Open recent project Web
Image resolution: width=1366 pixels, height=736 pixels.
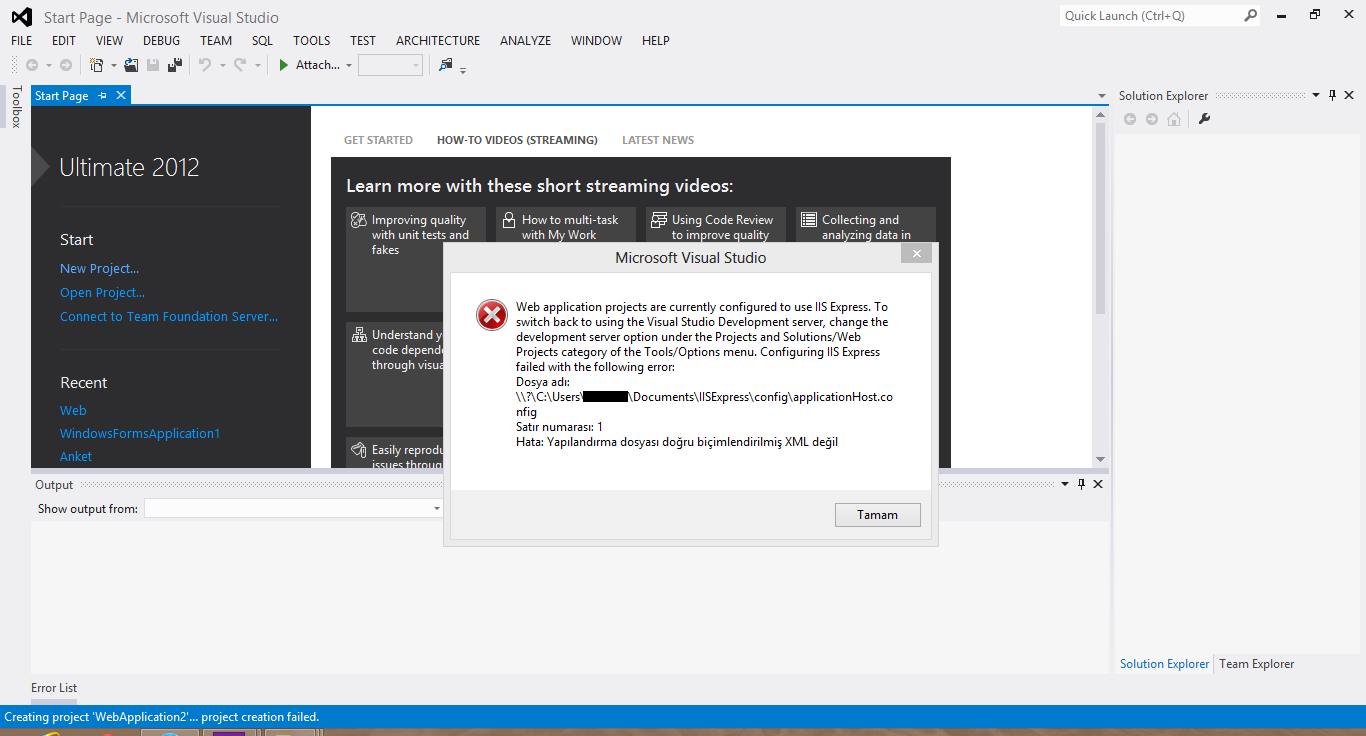click(73, 411)
